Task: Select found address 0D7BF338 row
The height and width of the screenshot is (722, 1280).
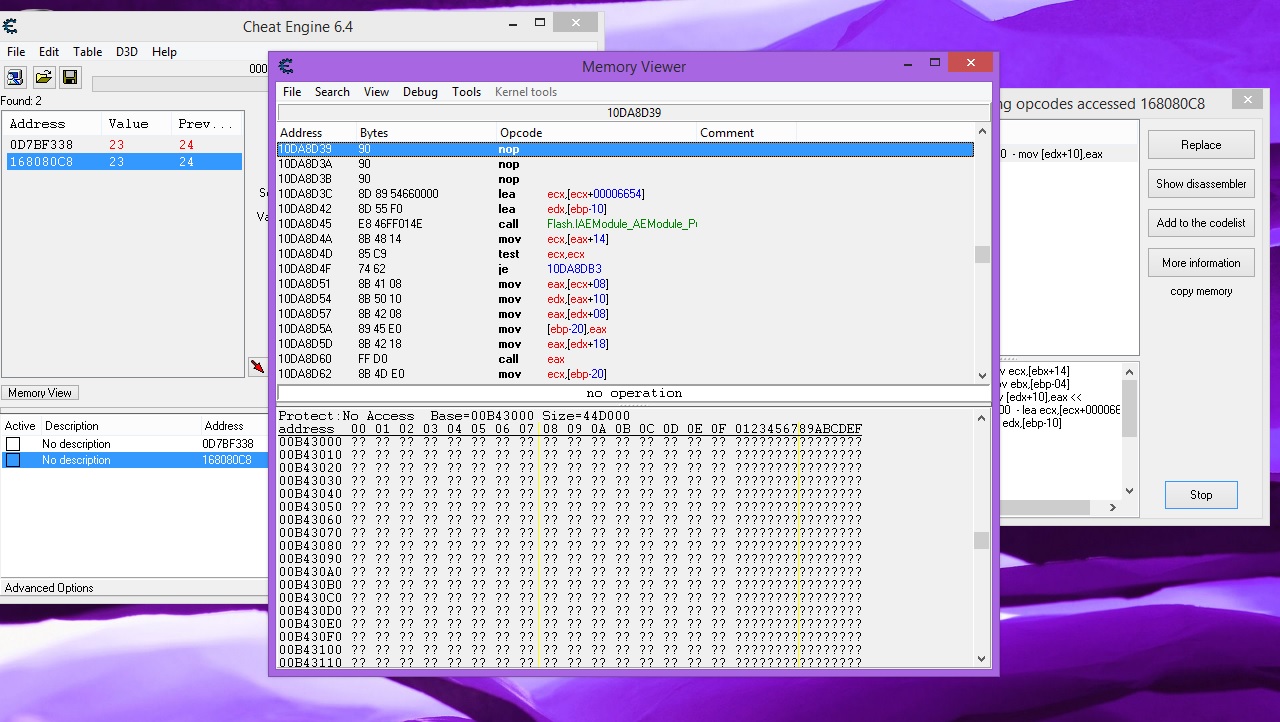Action: [x=124, y=145]
